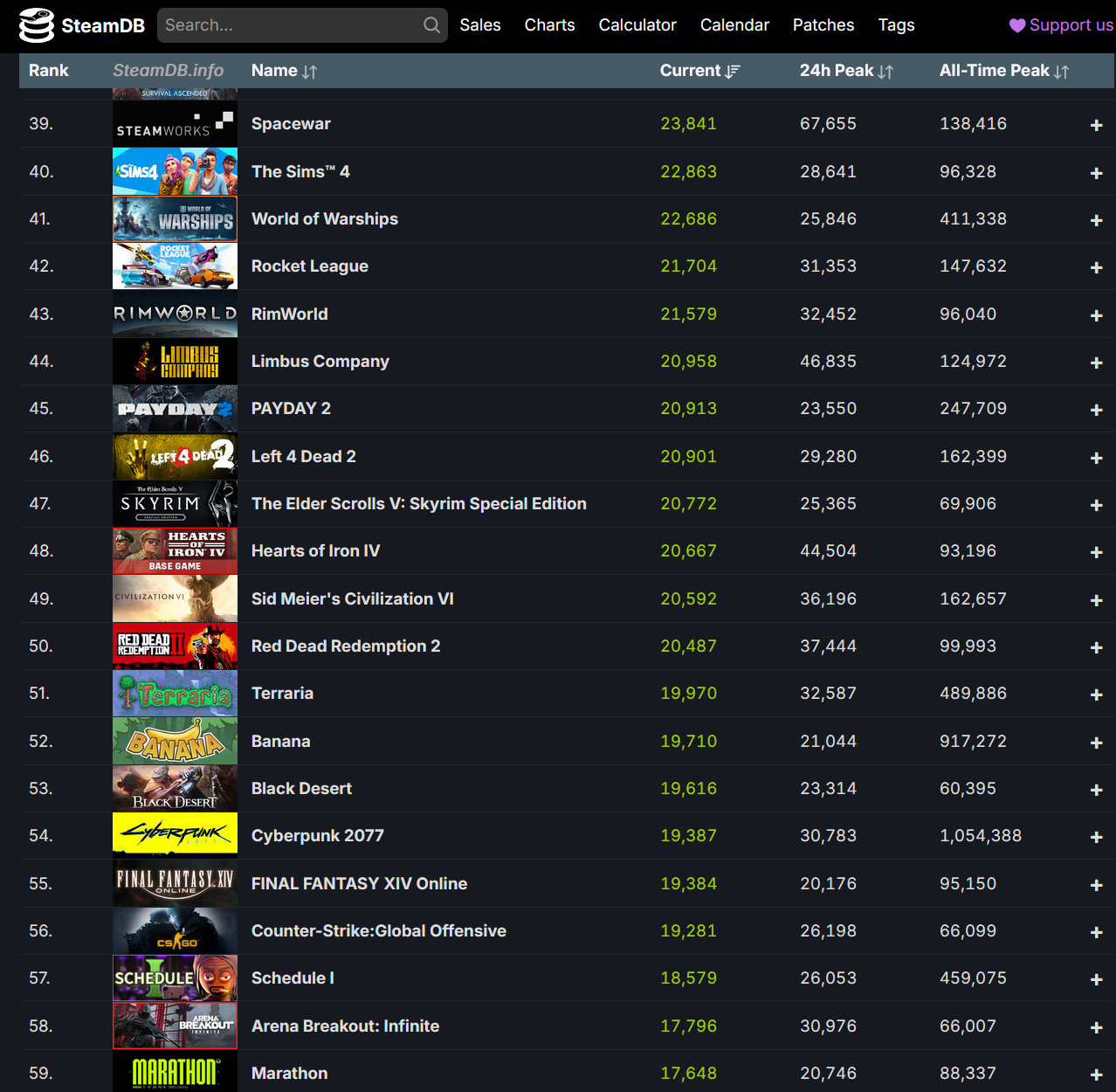Viewport: 1116px width, 1092px height.
Task: Click the RimWorld banner thumbnail
Action: [175, 314]
